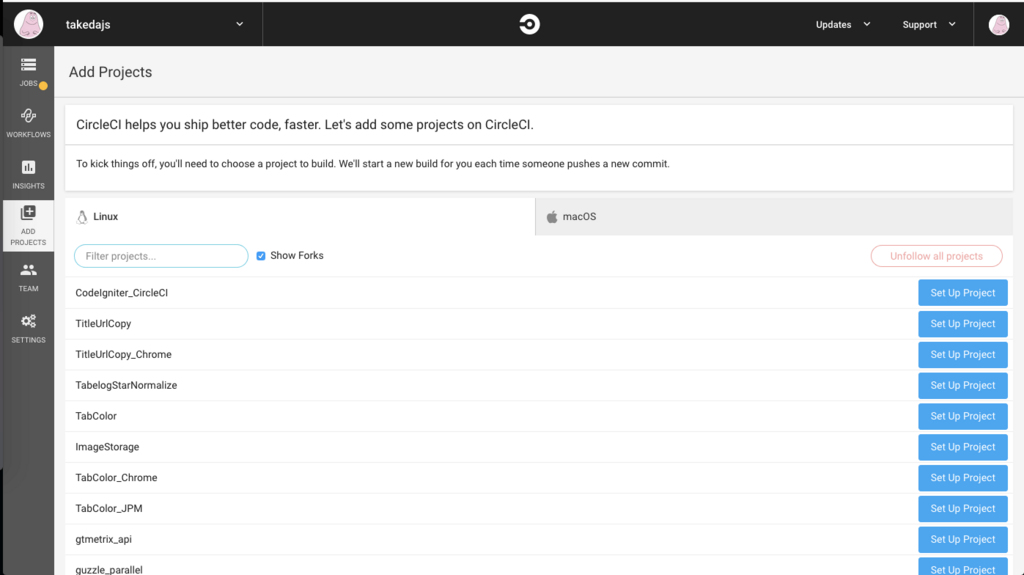This screenshot has width=1024, height=575.
Task: Click the TitleUrlCopy_Chrome project name
Action: (123, 354)
